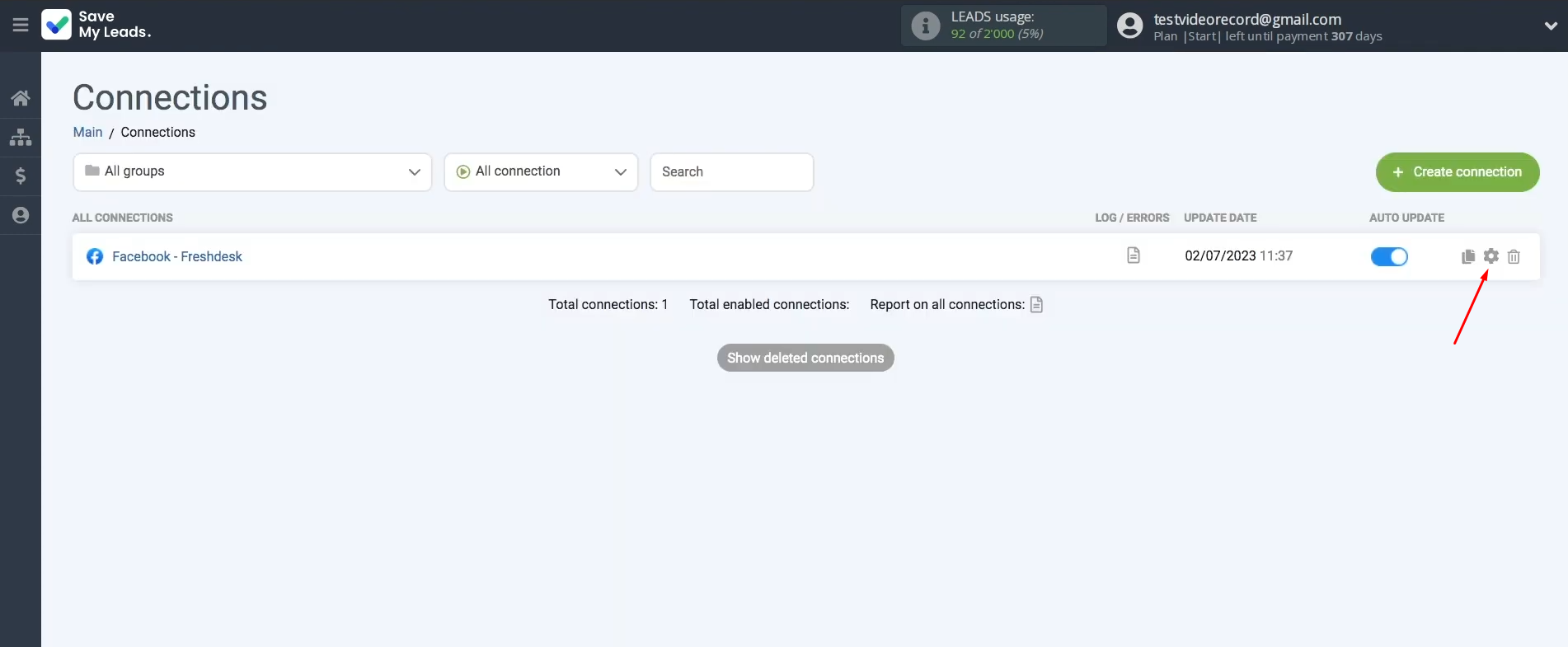Click Create connection button
The height and width of the screenshot is (647, 1568).
tap(1457, 171)
